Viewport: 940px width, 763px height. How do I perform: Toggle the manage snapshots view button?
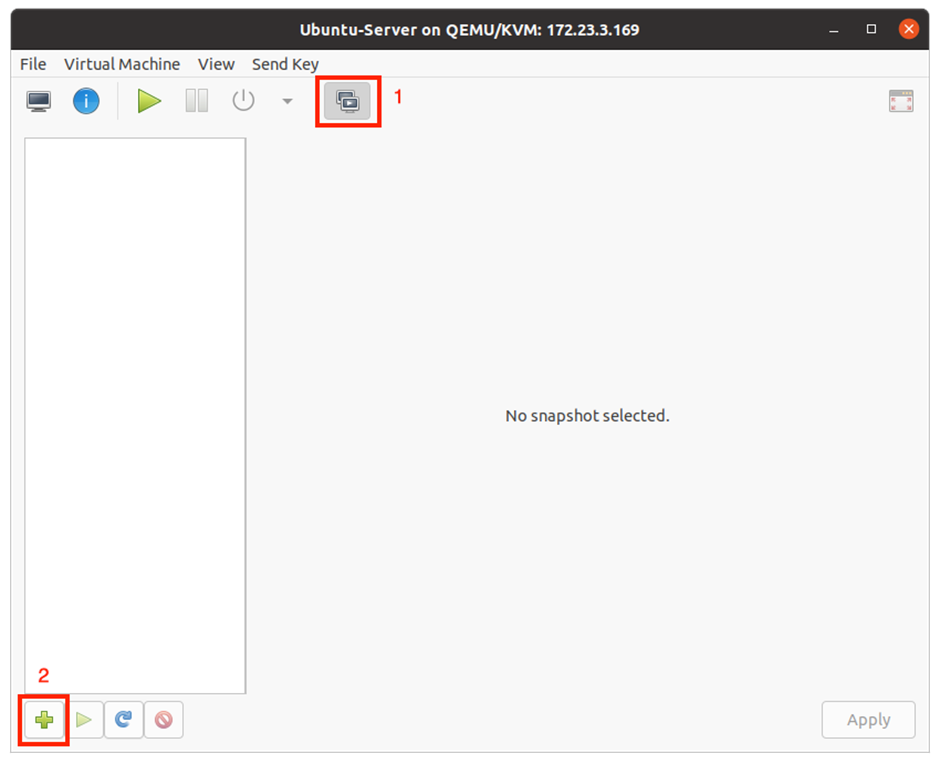tap(347, 101)
